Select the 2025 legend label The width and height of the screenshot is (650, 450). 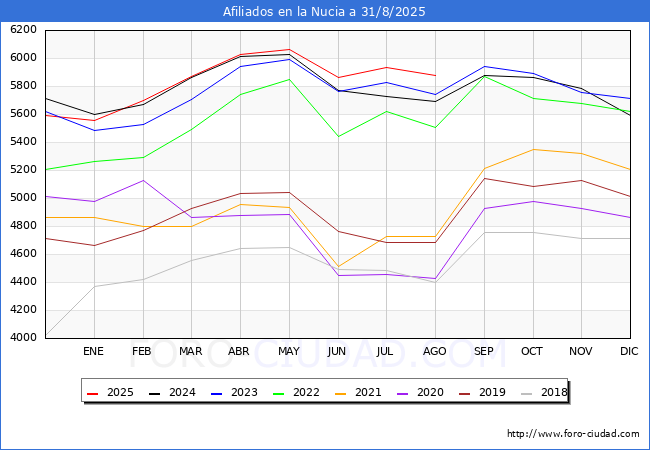pos(120,392)
